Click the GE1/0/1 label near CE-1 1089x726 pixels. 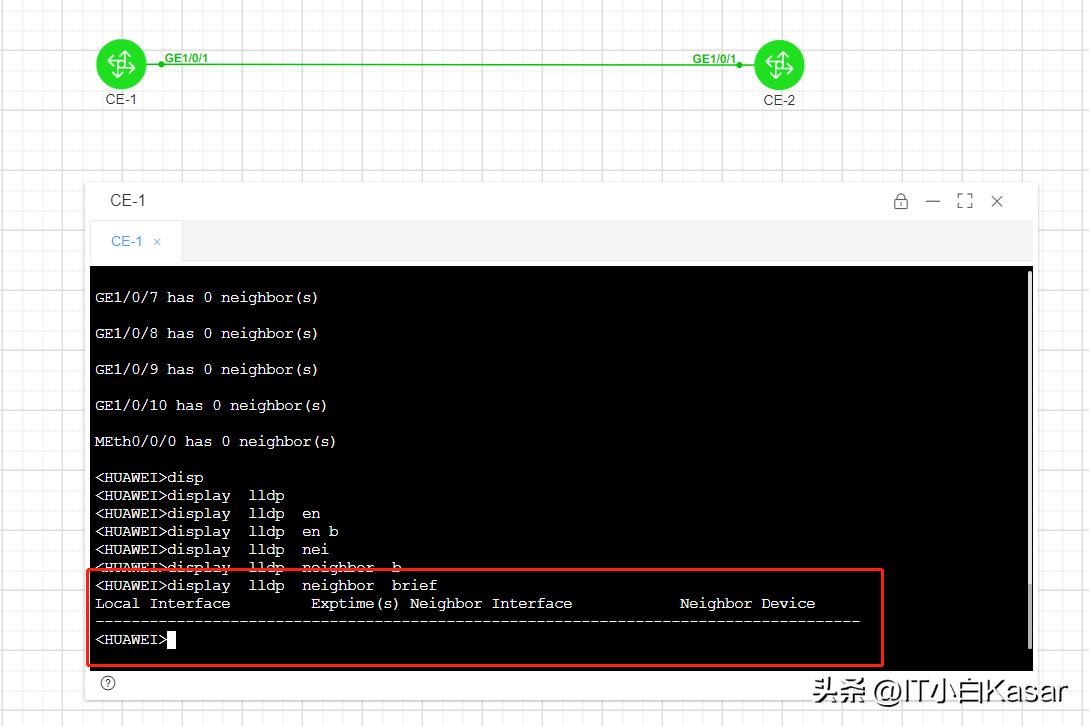(186, 58)
